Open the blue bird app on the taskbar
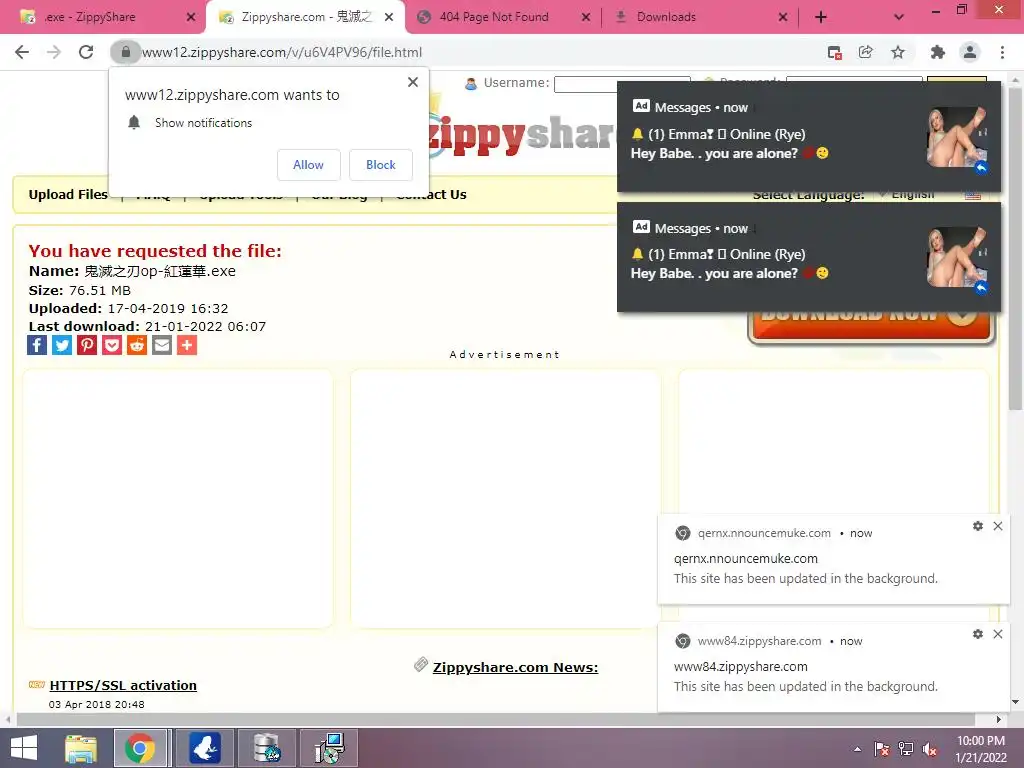Viewport: 1024px width, 768px height. coord(204,748)
